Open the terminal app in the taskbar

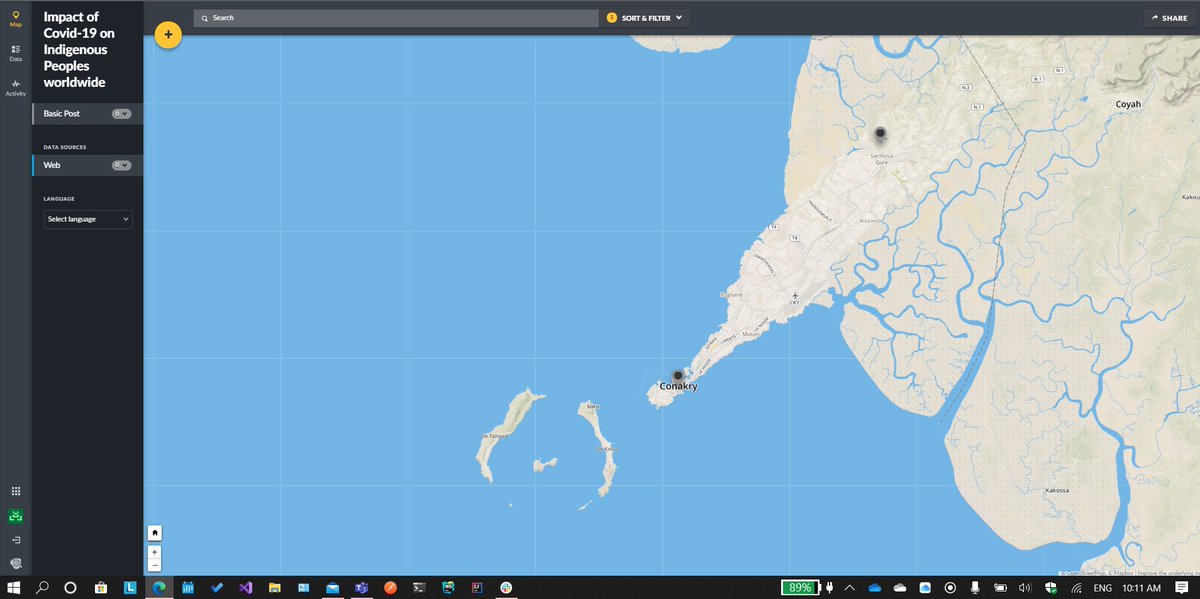coord(420,588)
